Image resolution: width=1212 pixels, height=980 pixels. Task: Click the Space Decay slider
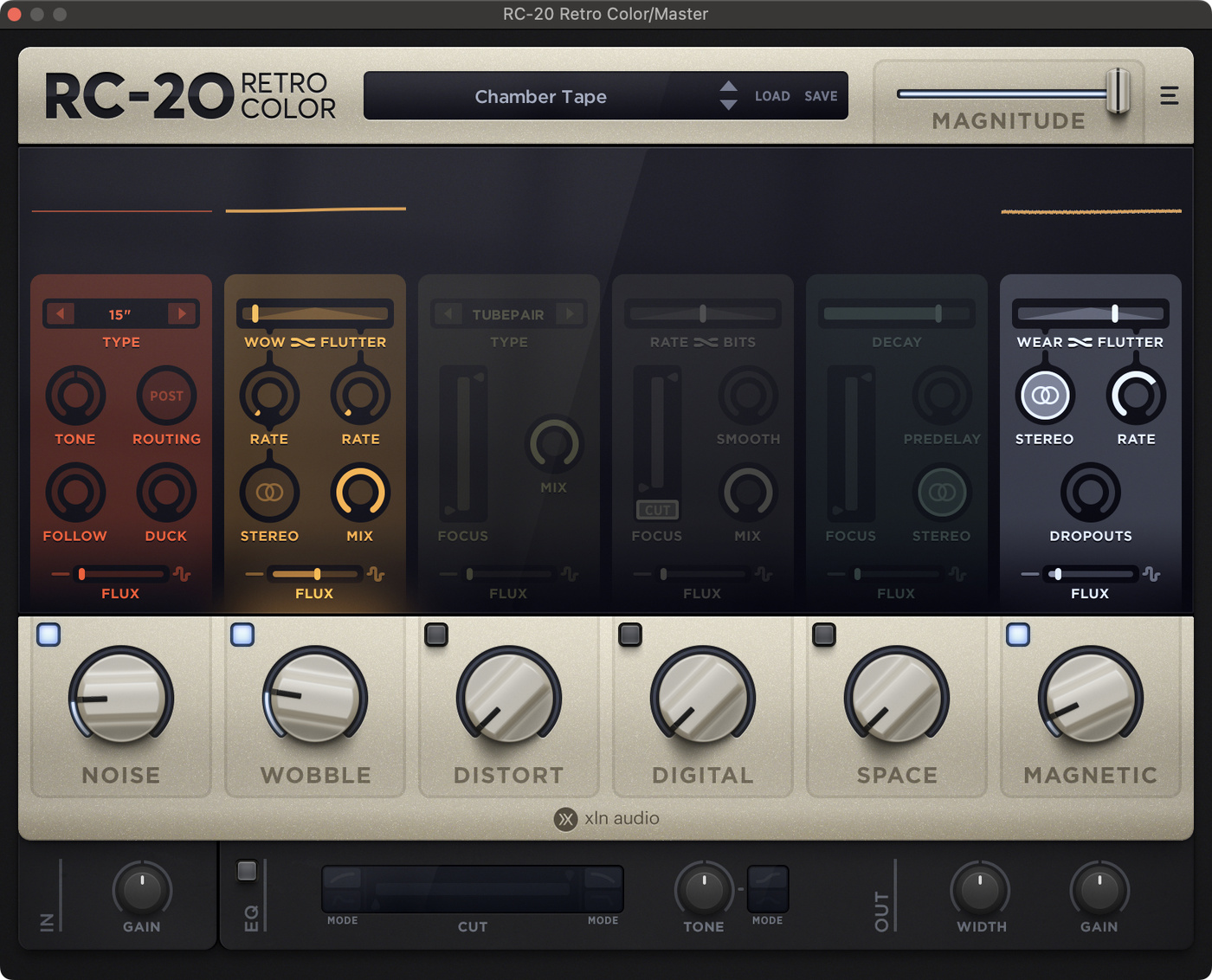(897, 313)
